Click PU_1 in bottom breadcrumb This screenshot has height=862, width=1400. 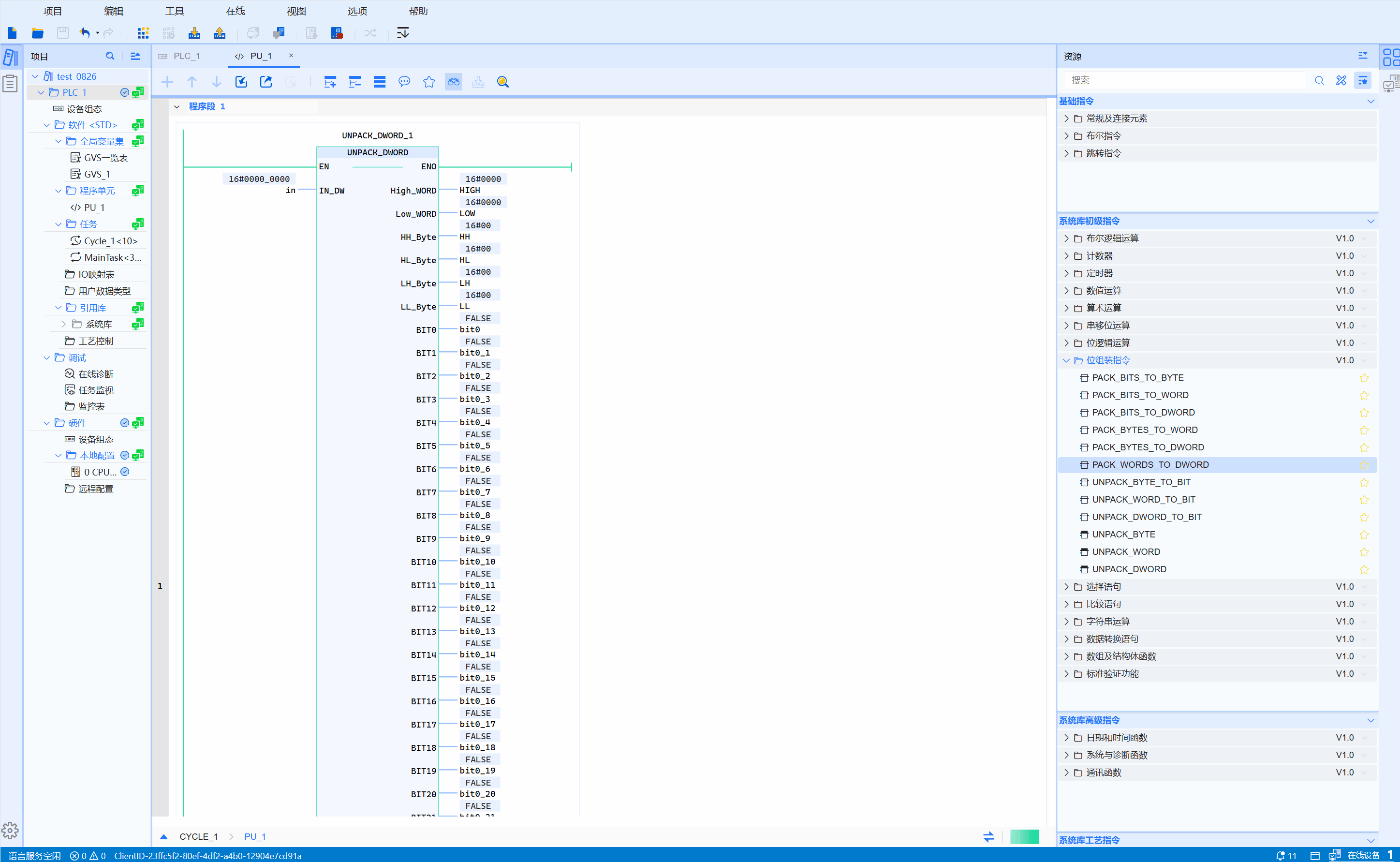coord(255,836)
